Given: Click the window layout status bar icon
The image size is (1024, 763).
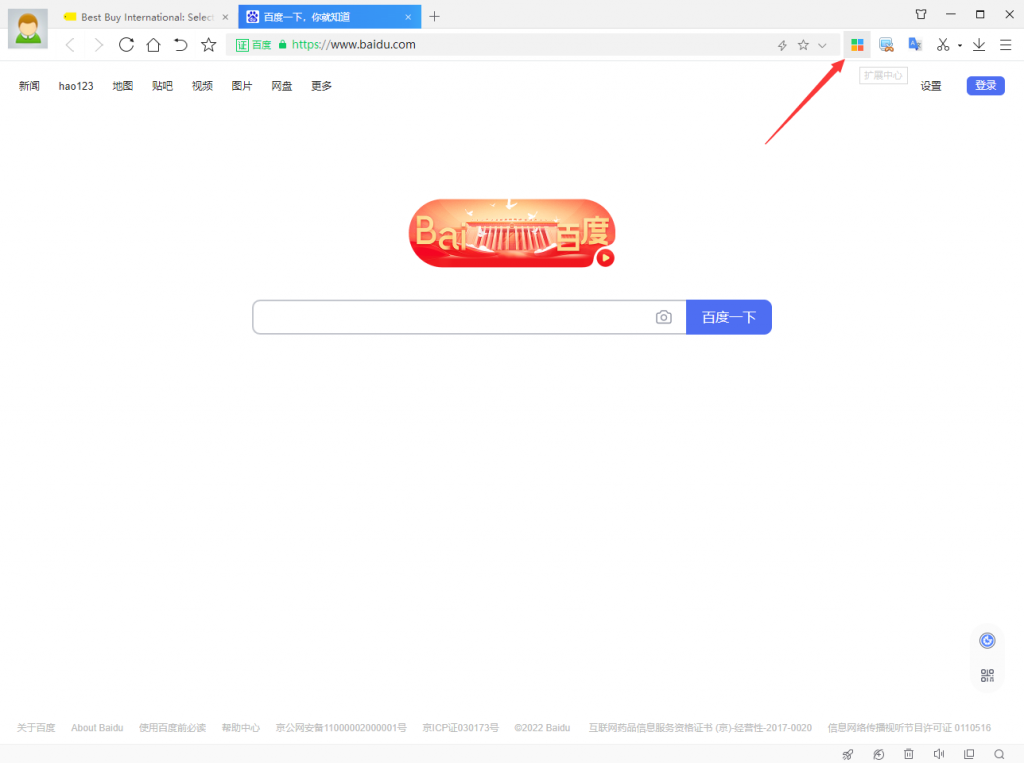Looking at the screenshot, I should tap(969, 754).
